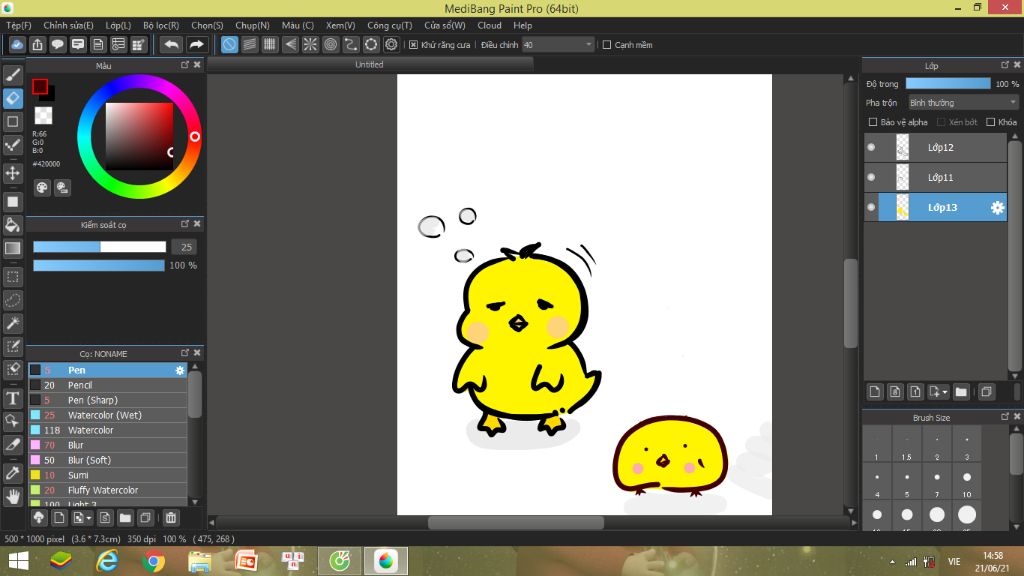Click the Windows Start button
This screenshot has height=576, width=1024.
pos(18,561)
